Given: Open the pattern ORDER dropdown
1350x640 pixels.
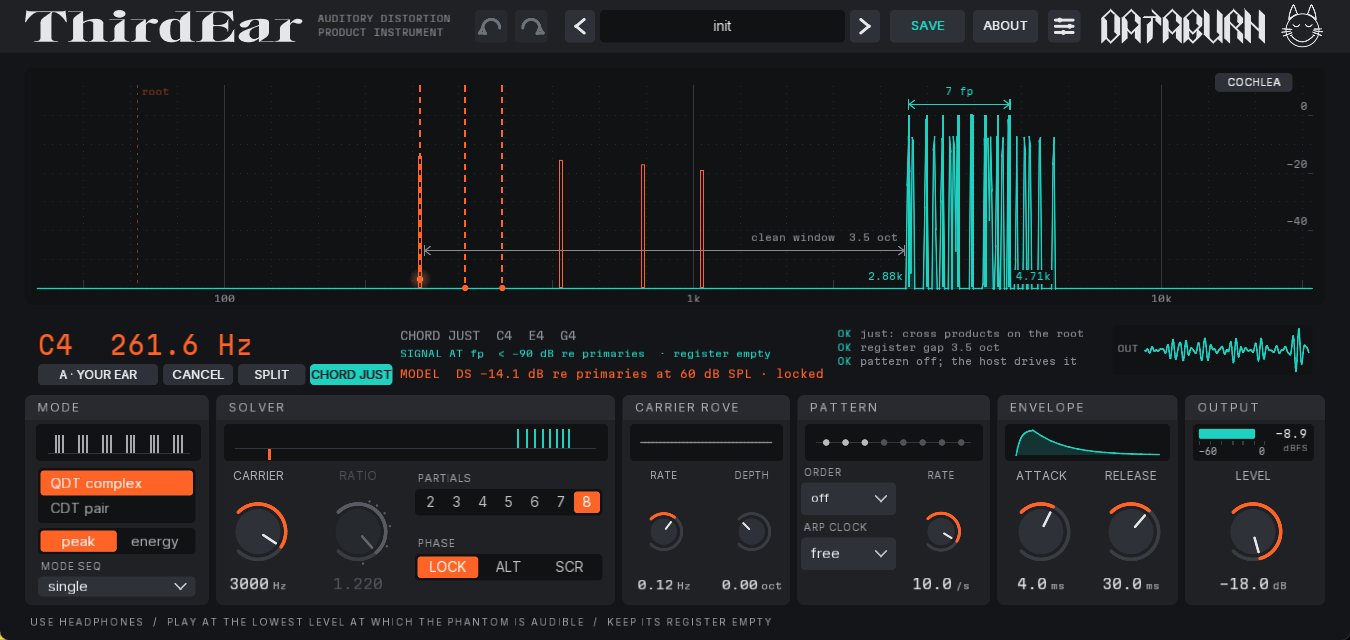Looking at the screenshot, I should [x=848, y=498].
